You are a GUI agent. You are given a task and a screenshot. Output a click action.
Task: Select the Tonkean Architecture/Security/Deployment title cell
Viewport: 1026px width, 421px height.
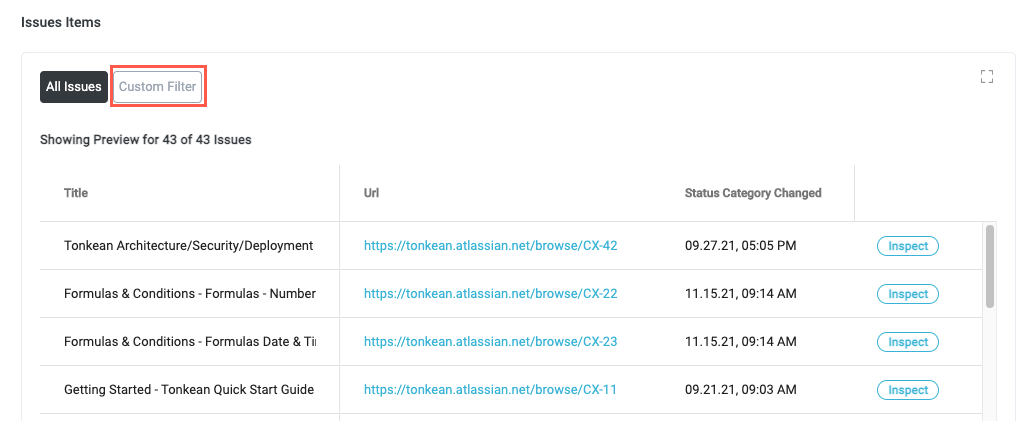(x=188, y=246)
